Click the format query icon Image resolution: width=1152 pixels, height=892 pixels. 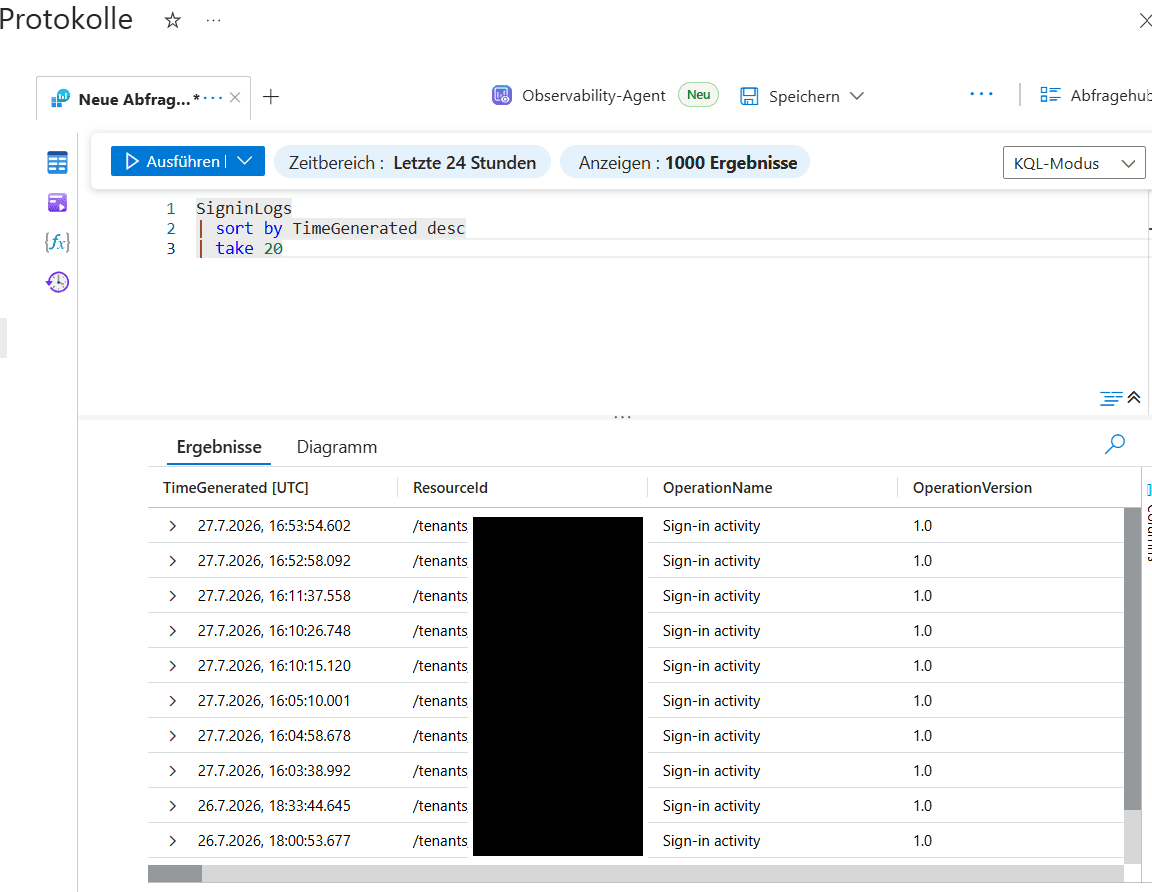(x=1111, y=398)
